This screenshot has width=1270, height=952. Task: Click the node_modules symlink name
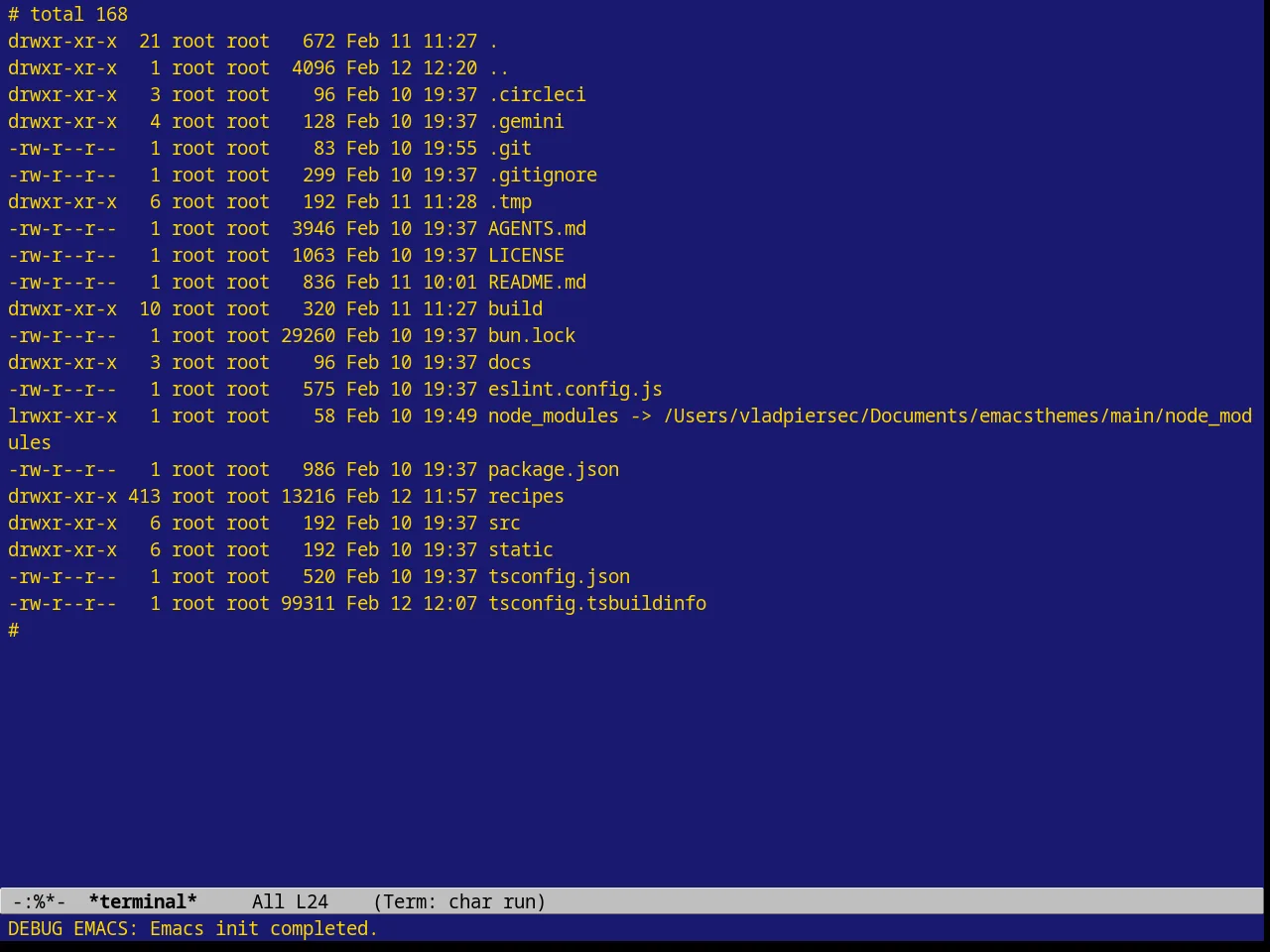(554, 416)
